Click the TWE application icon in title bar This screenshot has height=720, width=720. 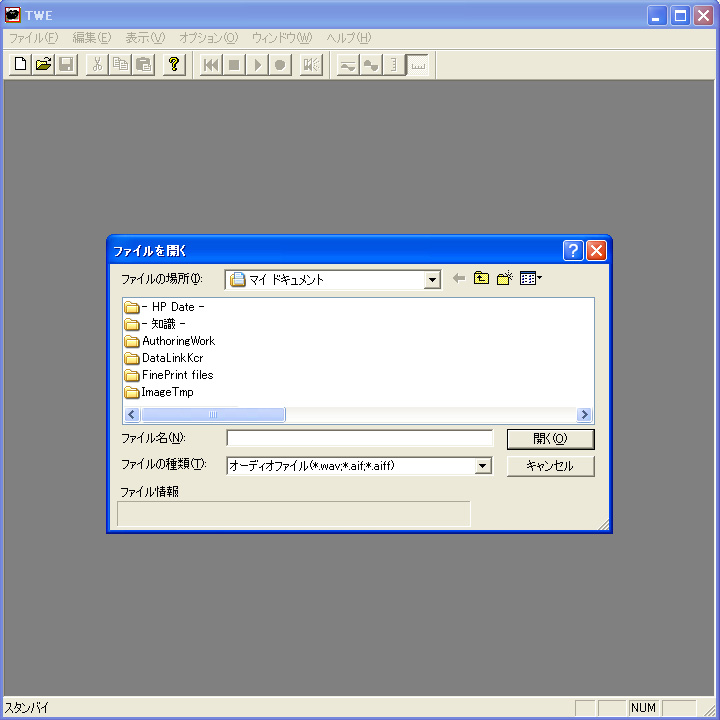coord(12,15)
